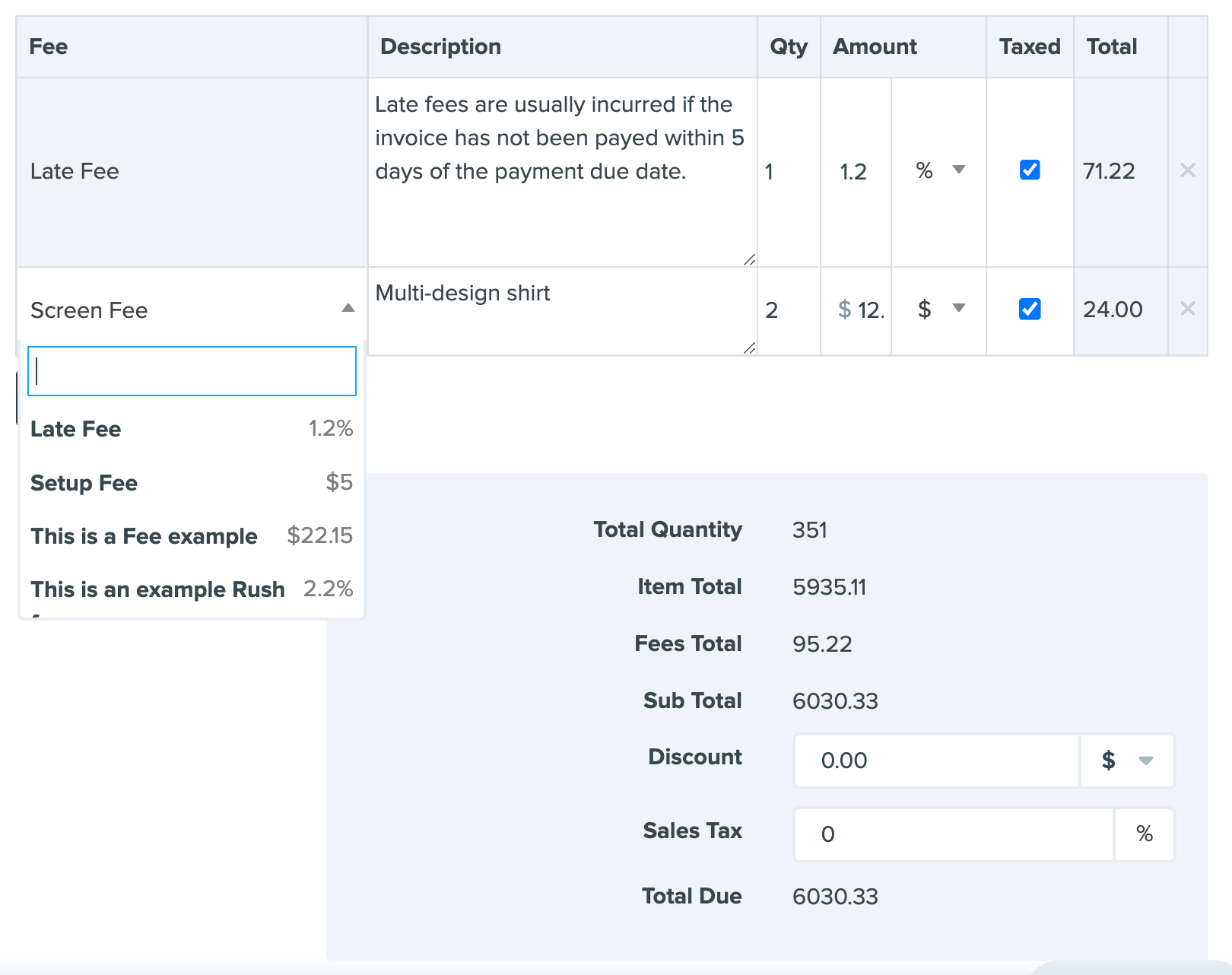Click the Taxed column header
1232x975 pixels.
pyautogui.click(x=1030, y=46)
